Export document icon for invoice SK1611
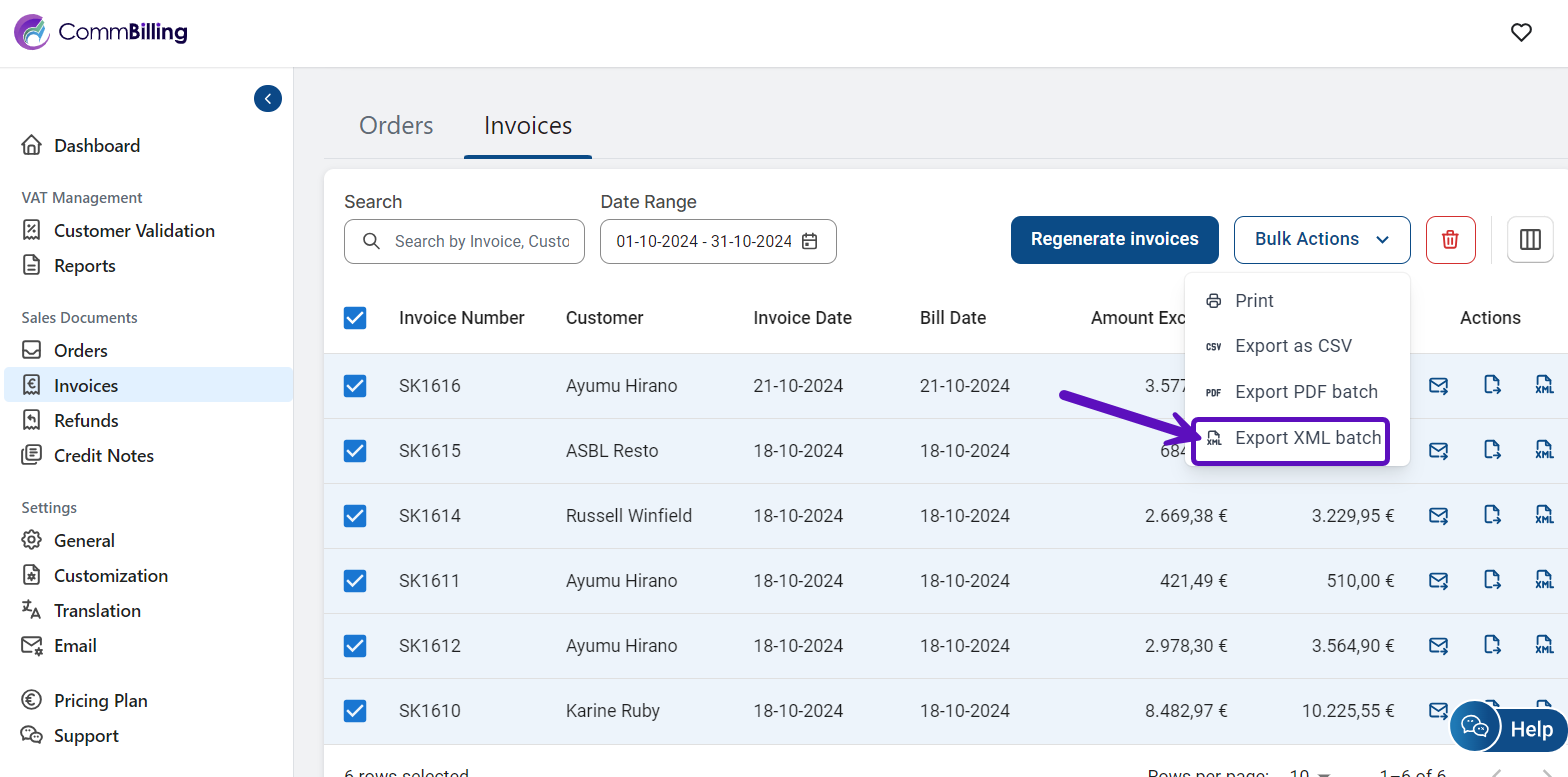This screenshot has height=777, width=1568. 1492,581
